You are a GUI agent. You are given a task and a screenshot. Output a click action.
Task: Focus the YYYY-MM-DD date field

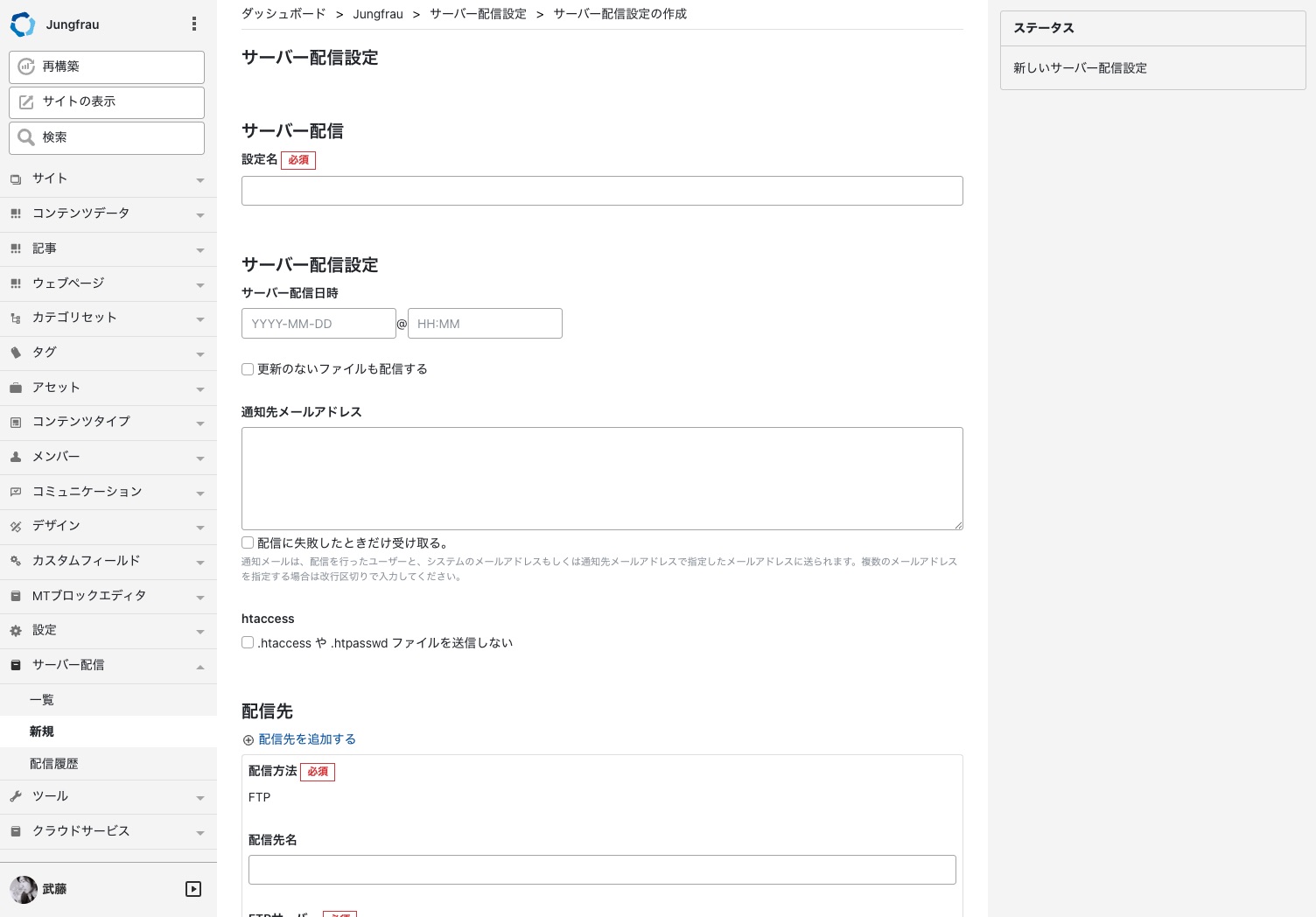318,323
